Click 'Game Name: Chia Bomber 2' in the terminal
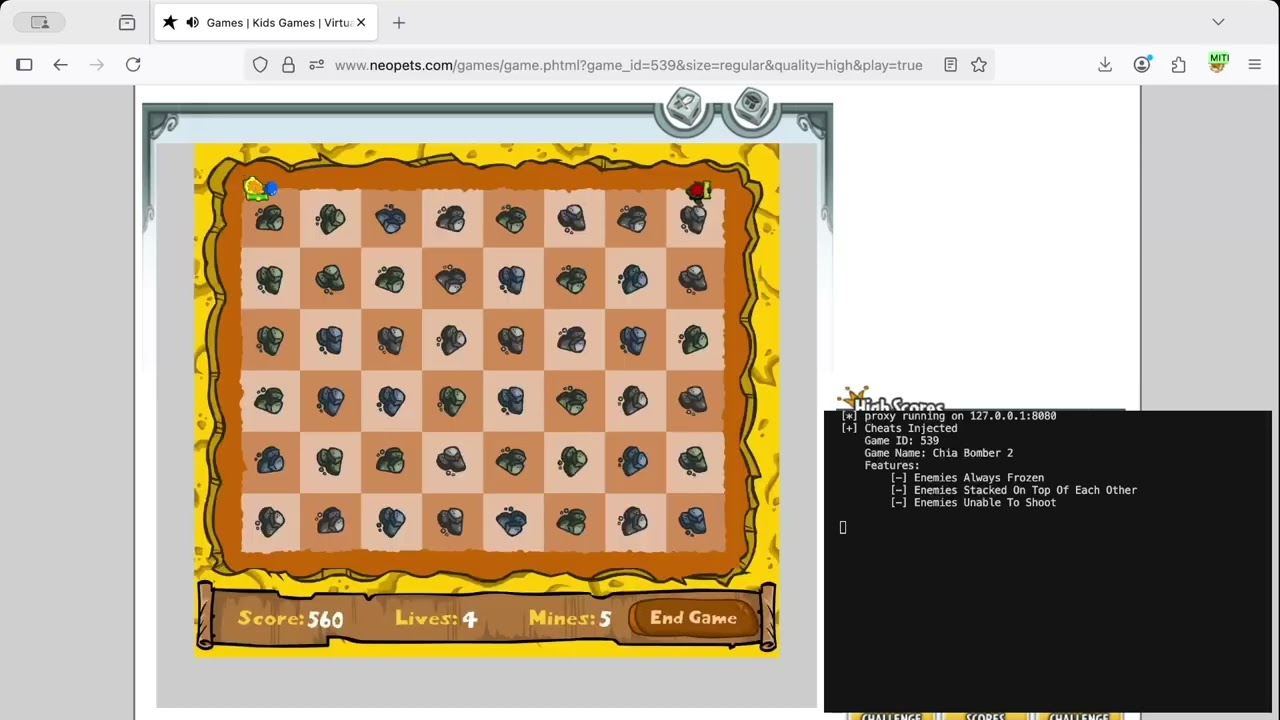This screenshot has width=1280, height=720. click(x=938, y=453)
